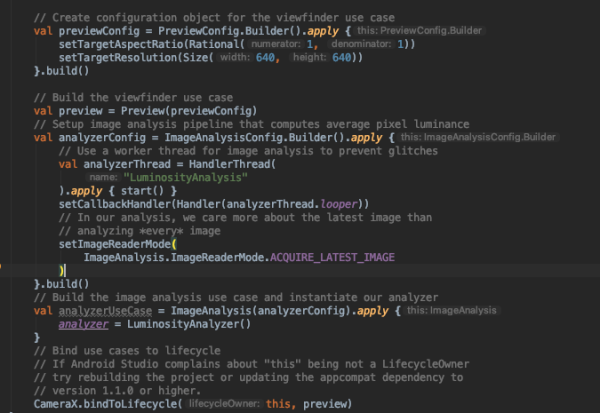
Task: Click ACQUIRE_LATEST_IMAGE constant
Action: pos(332,258)
